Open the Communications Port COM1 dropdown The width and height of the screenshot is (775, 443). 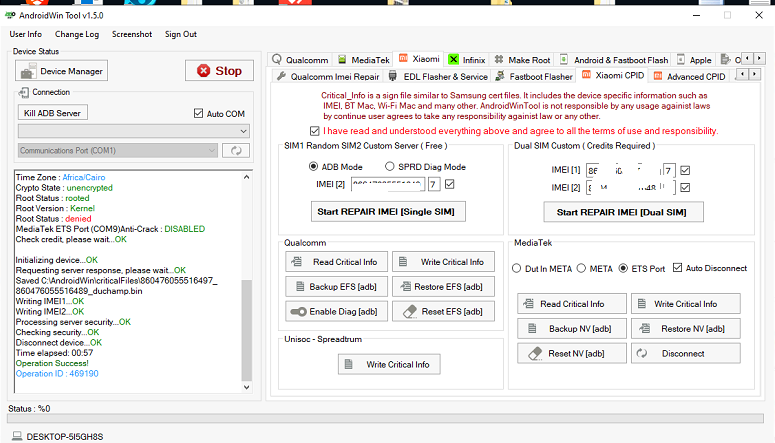coord(118,150)
